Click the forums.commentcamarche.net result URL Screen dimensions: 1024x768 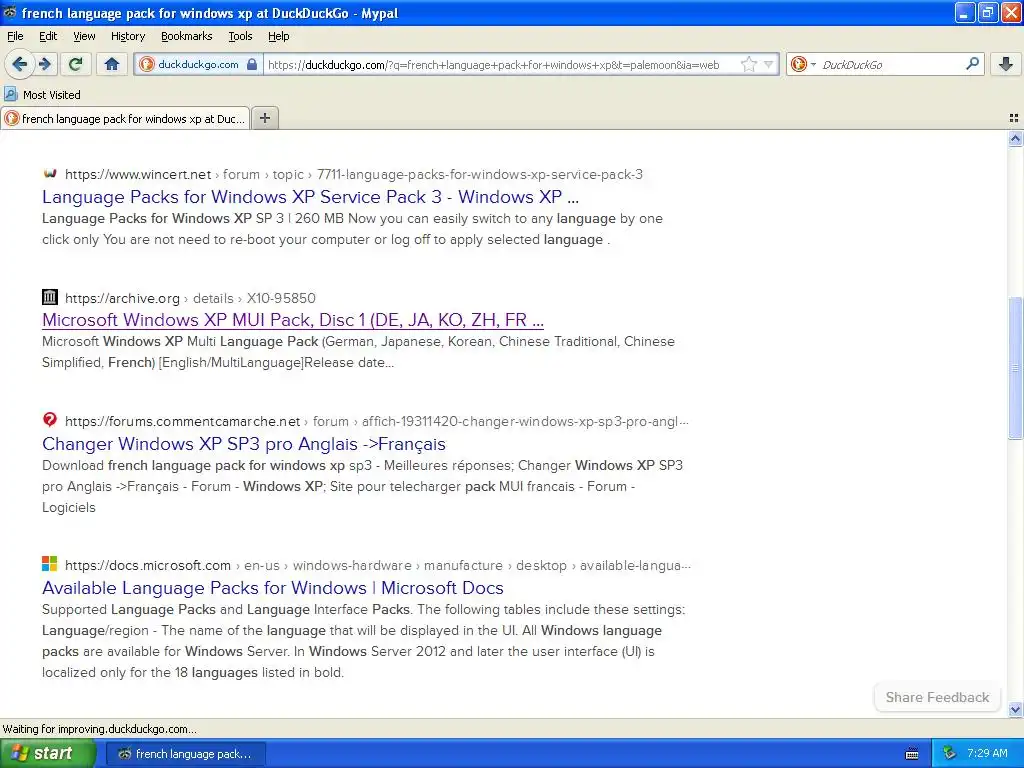[377, 421]
